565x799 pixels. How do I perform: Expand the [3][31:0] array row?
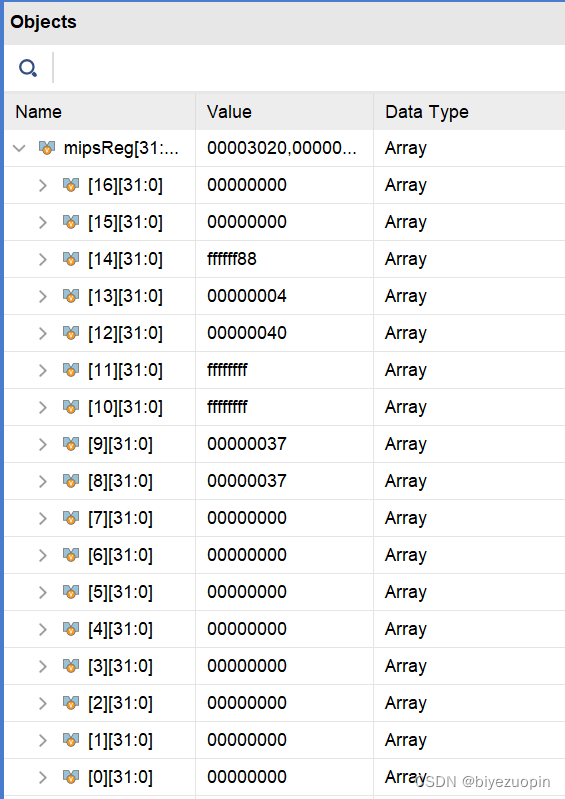click(43, 667)
